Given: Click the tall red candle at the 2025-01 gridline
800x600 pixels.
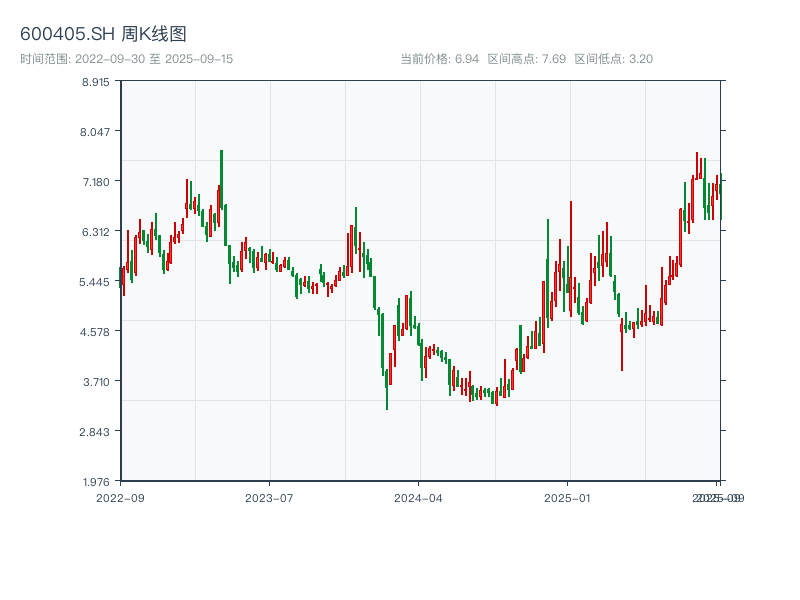Looking at the screenshot, I should [x=571, y=259].
